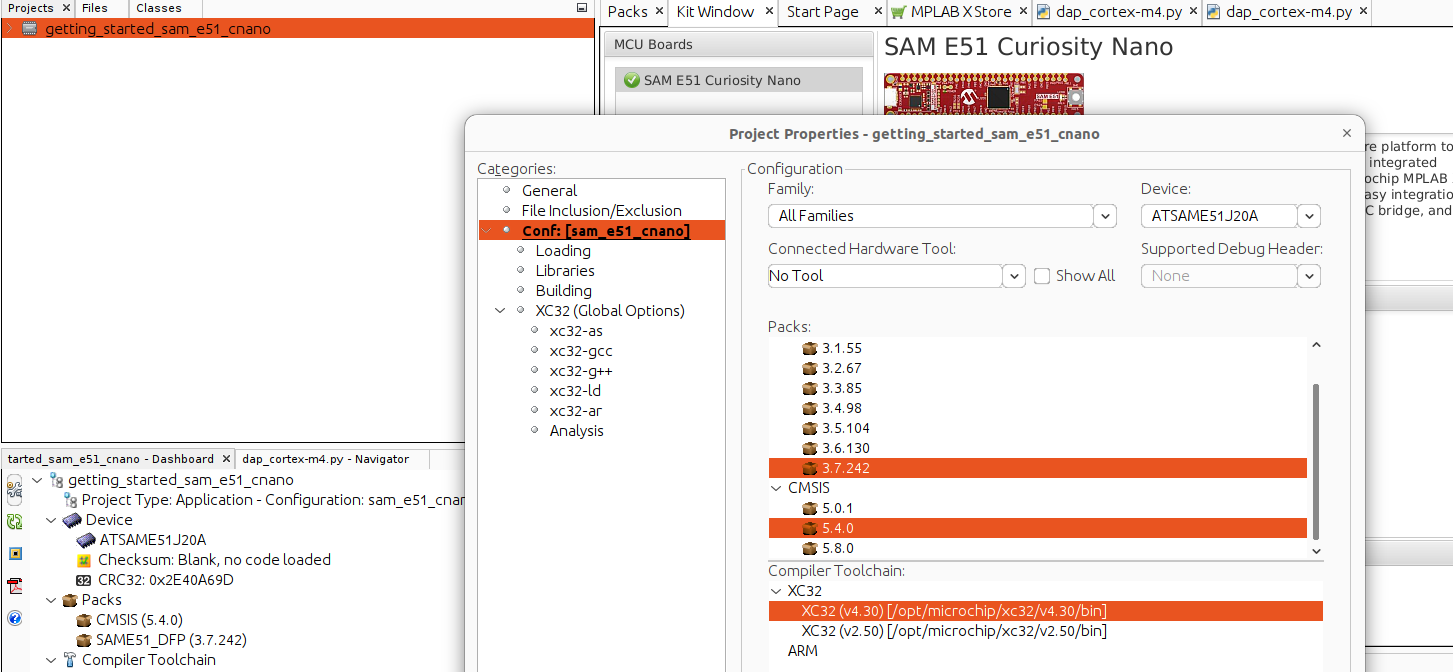Click the CRC32 '32' icon
This screenshot has width=1453, height=672.
84,580
